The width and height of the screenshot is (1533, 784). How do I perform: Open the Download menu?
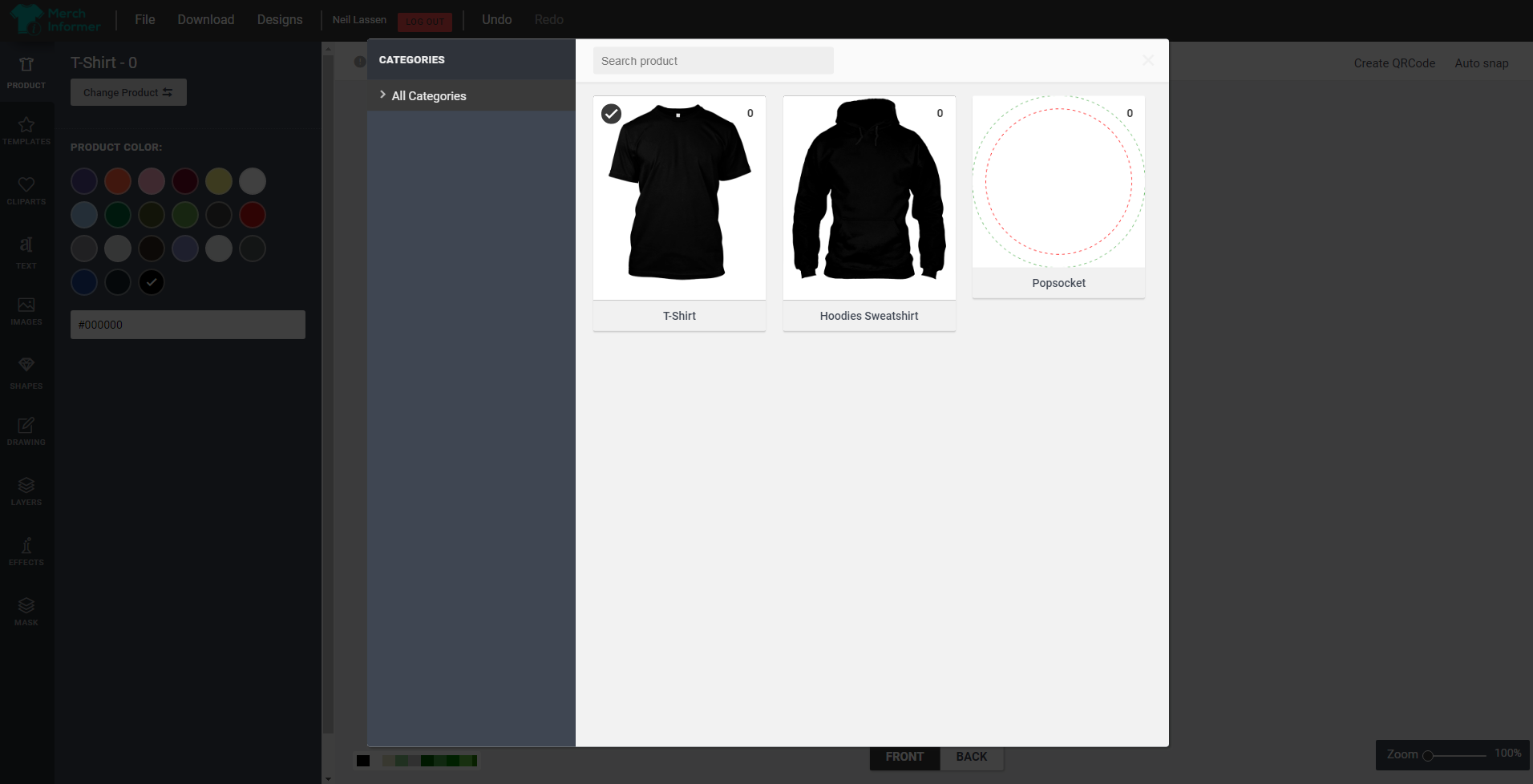click(205, 19)
